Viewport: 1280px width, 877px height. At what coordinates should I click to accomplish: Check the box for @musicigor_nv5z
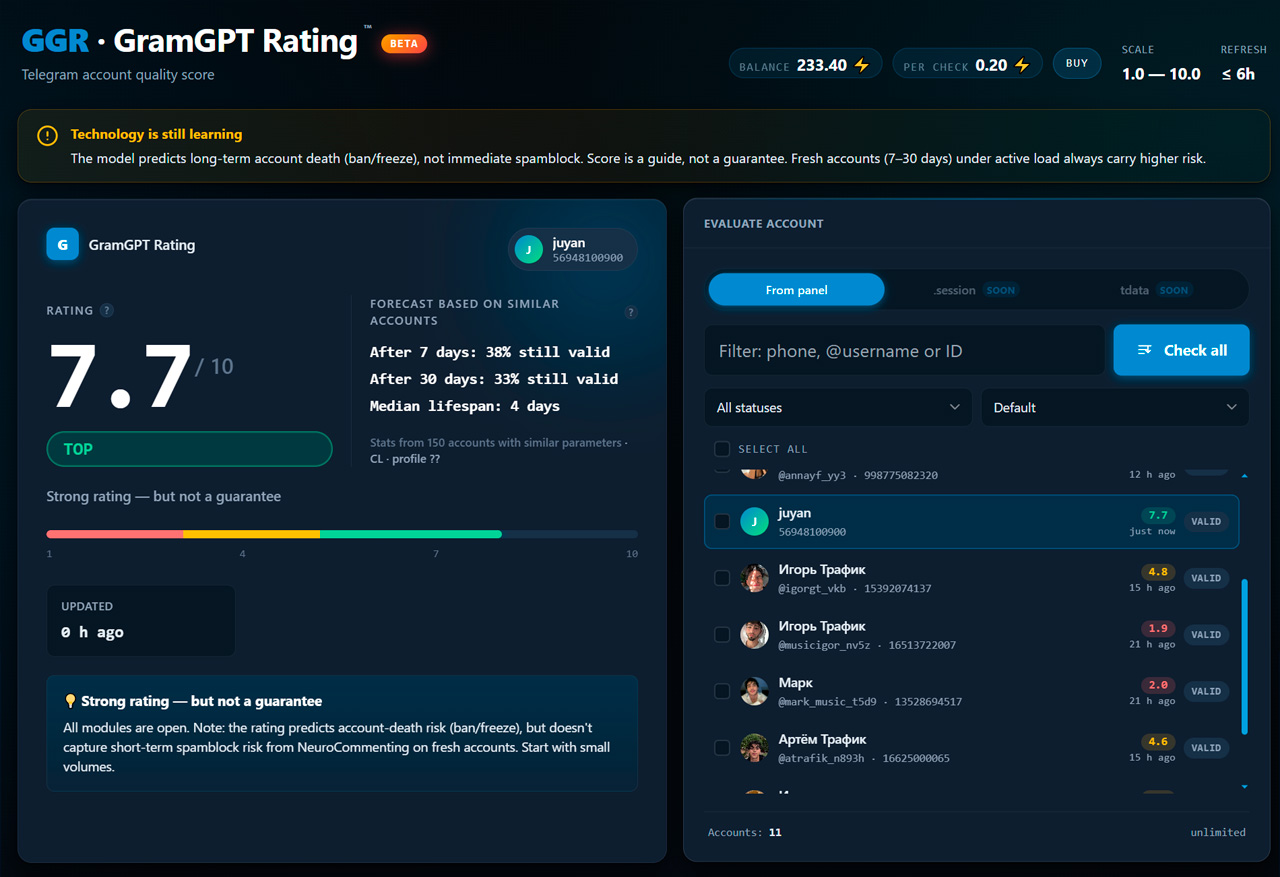722,634
